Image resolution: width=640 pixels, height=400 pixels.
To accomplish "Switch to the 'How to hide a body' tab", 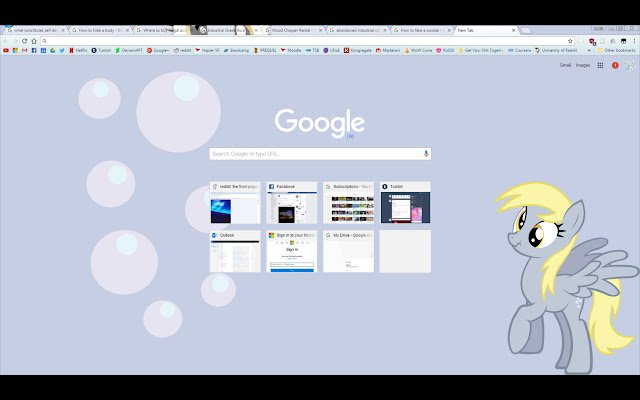I will pos(100,30).
